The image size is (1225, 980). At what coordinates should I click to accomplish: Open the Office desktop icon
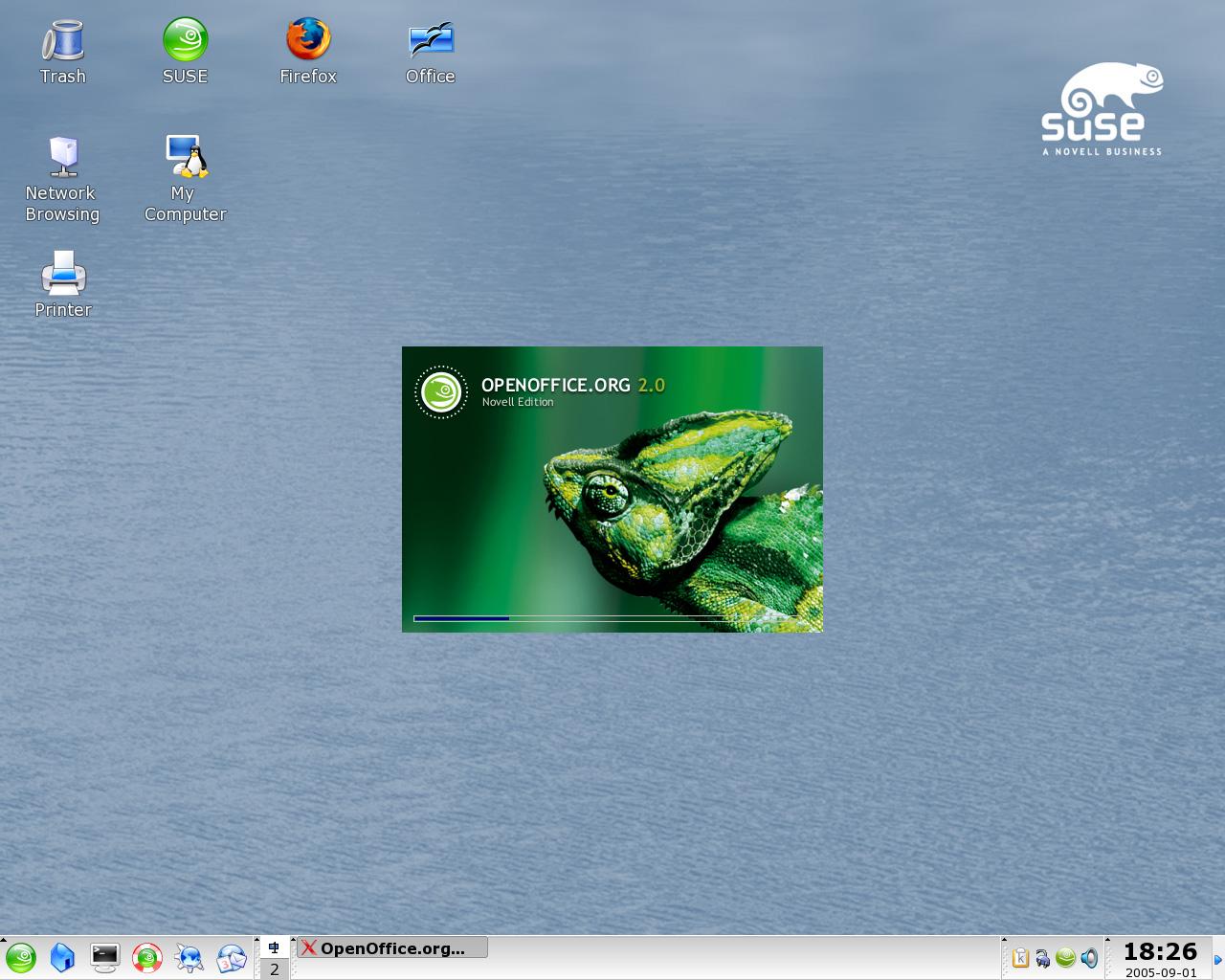pos(431,53)
